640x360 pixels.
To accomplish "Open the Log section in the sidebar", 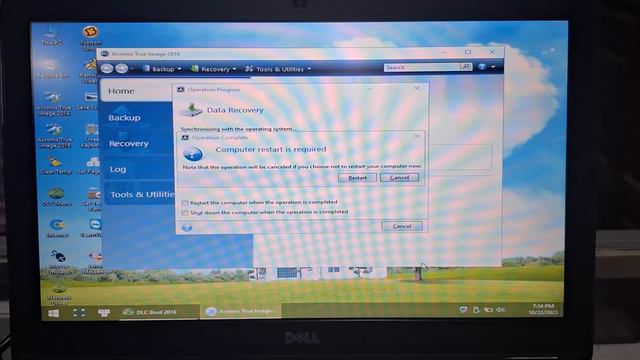I will point(138,169).
